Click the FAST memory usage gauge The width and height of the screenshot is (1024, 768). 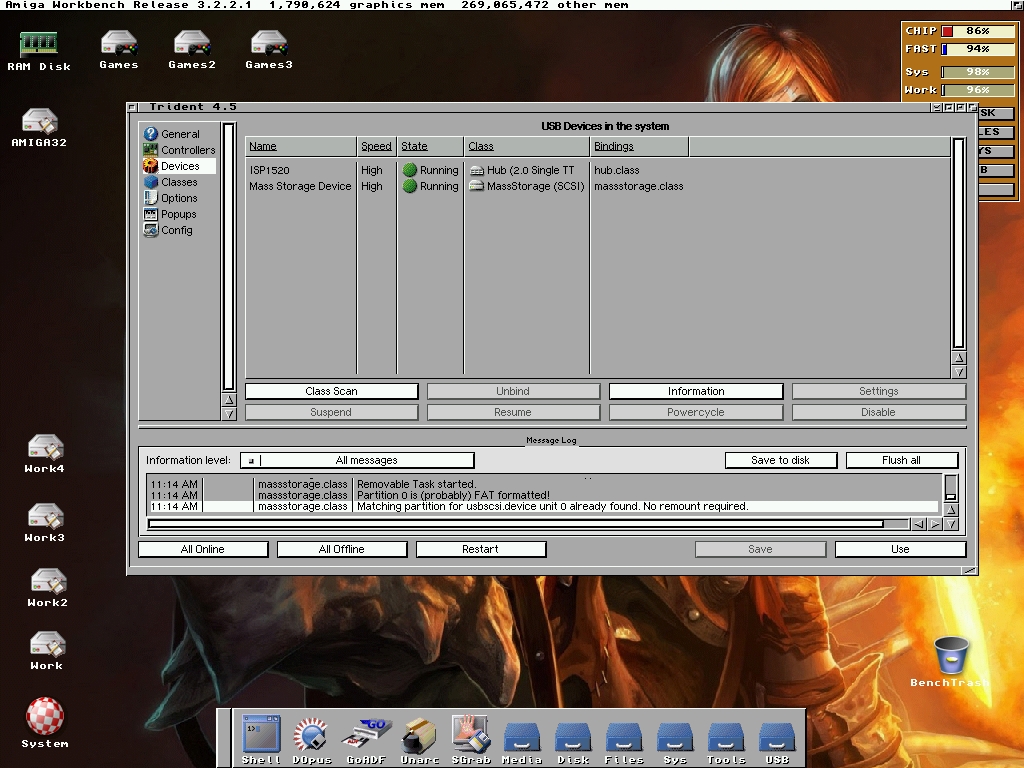978,49
